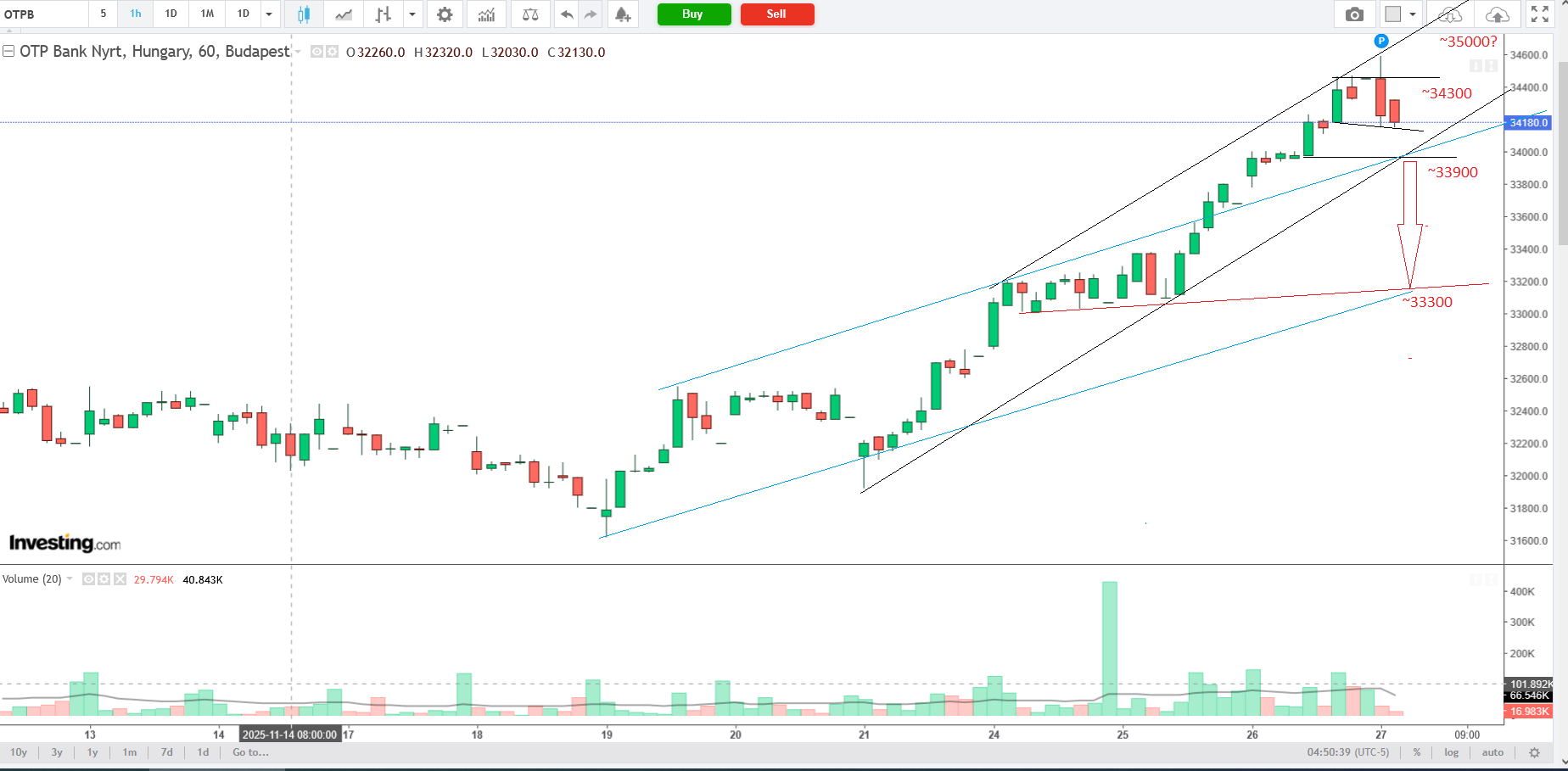This screenshot has height=771, width=1568.
Task: Switch to the line chart style icon
Action: pyautogui.click(x=344, y=14)
